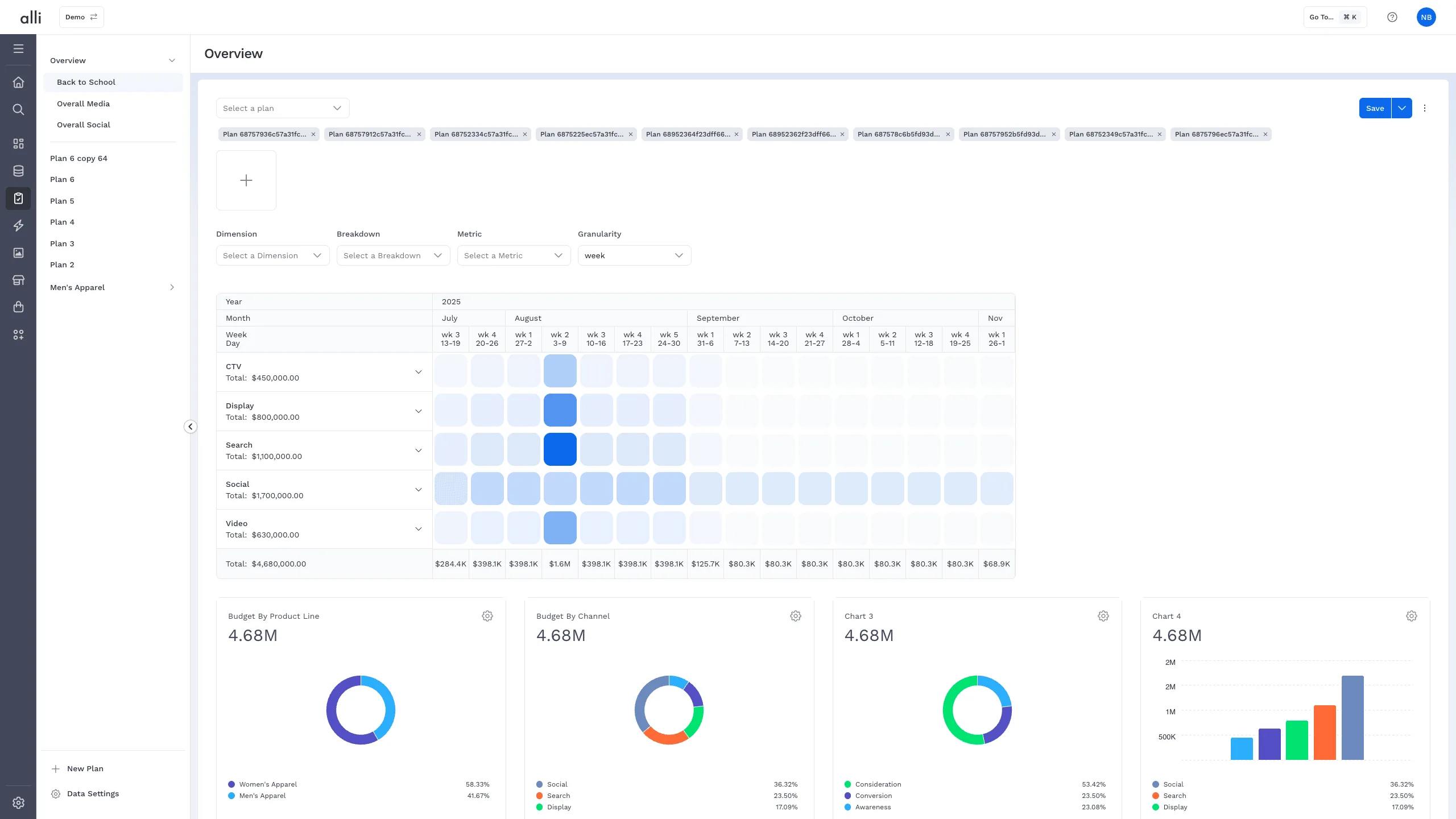Expand the CTV row
This screenshot has width=1456, height=819.
point(419,372)
